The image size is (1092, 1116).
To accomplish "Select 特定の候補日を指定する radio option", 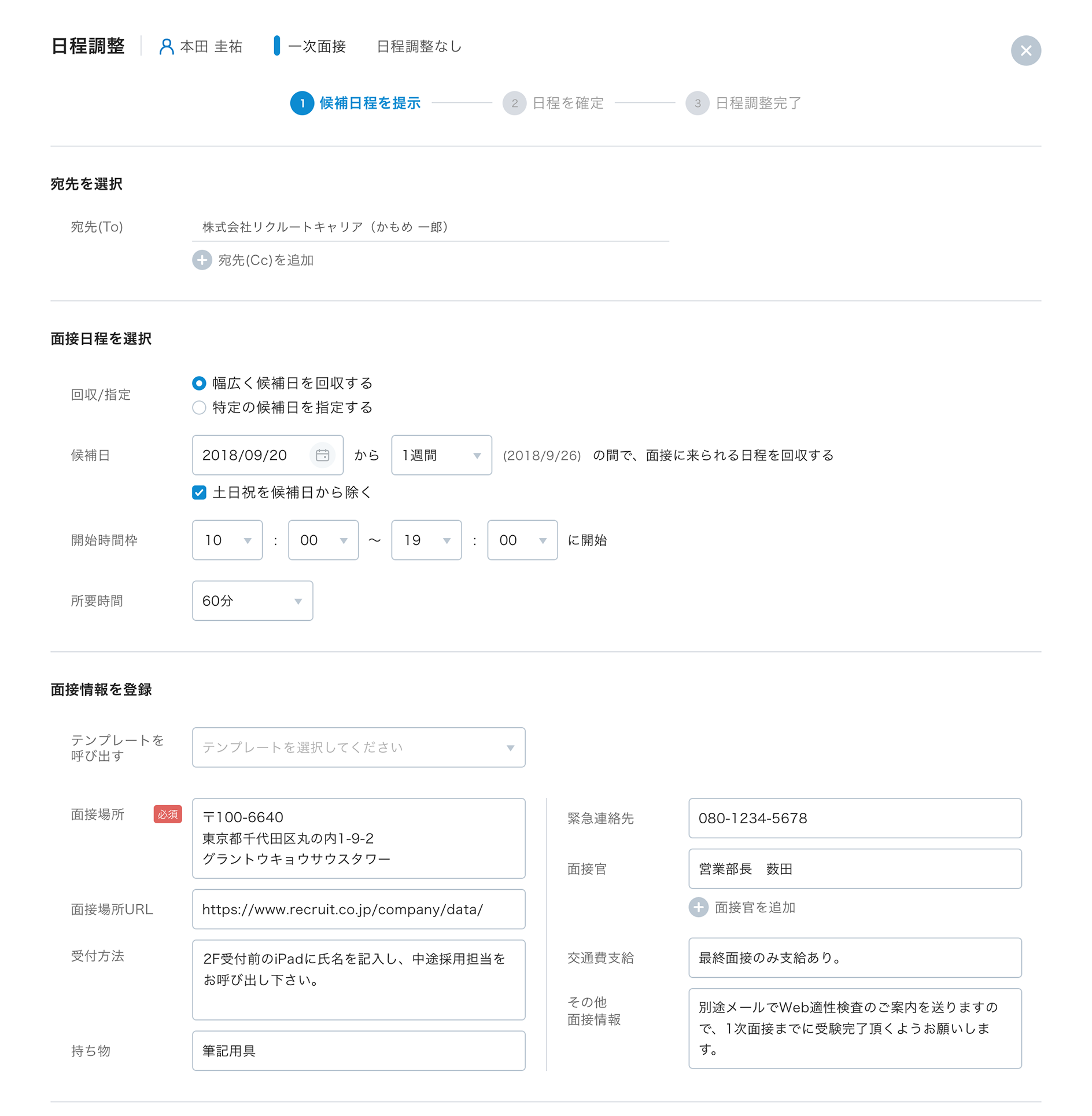I will pos(199,407).
